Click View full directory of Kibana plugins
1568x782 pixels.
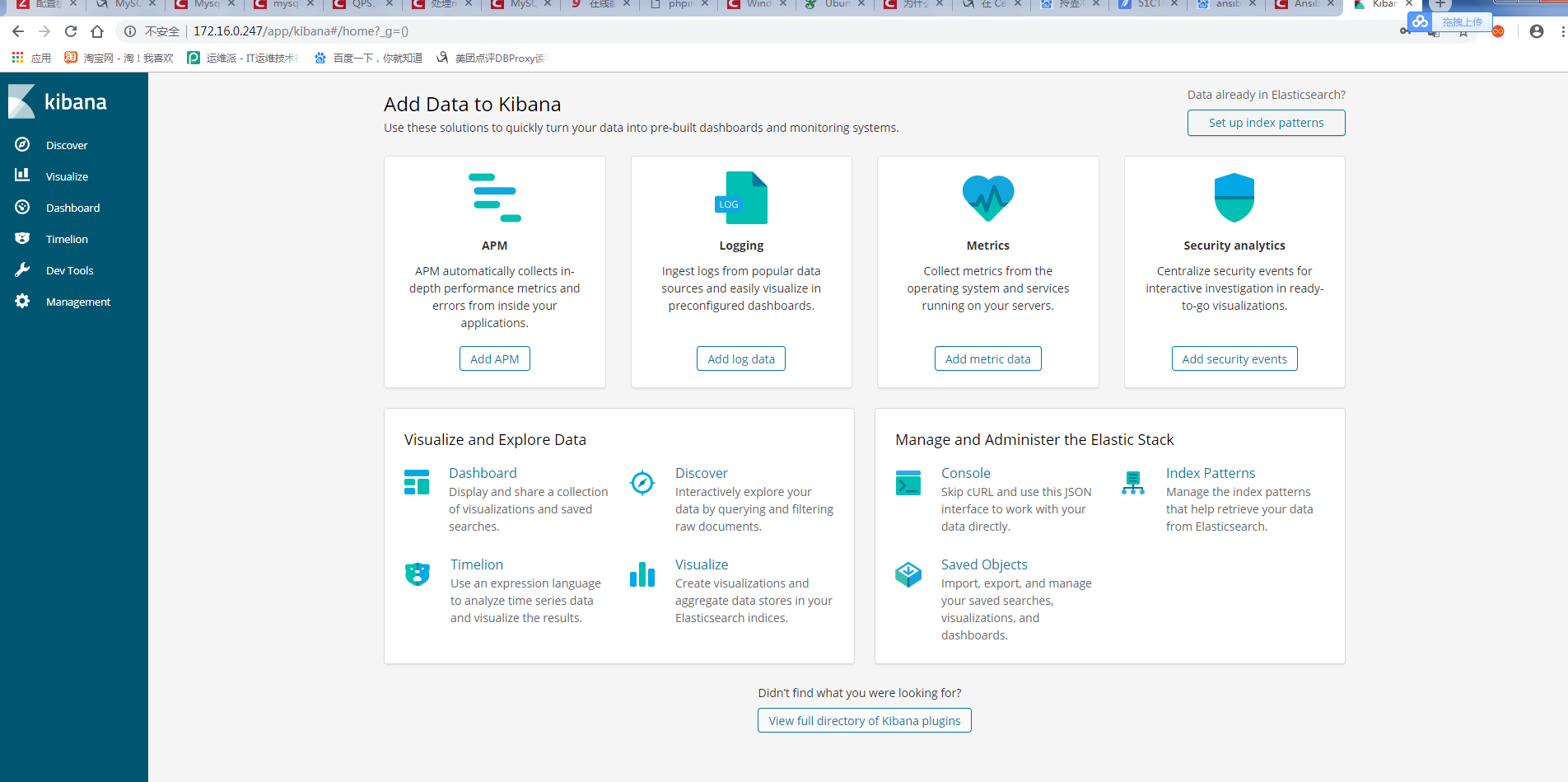click(x=865, y=720)
